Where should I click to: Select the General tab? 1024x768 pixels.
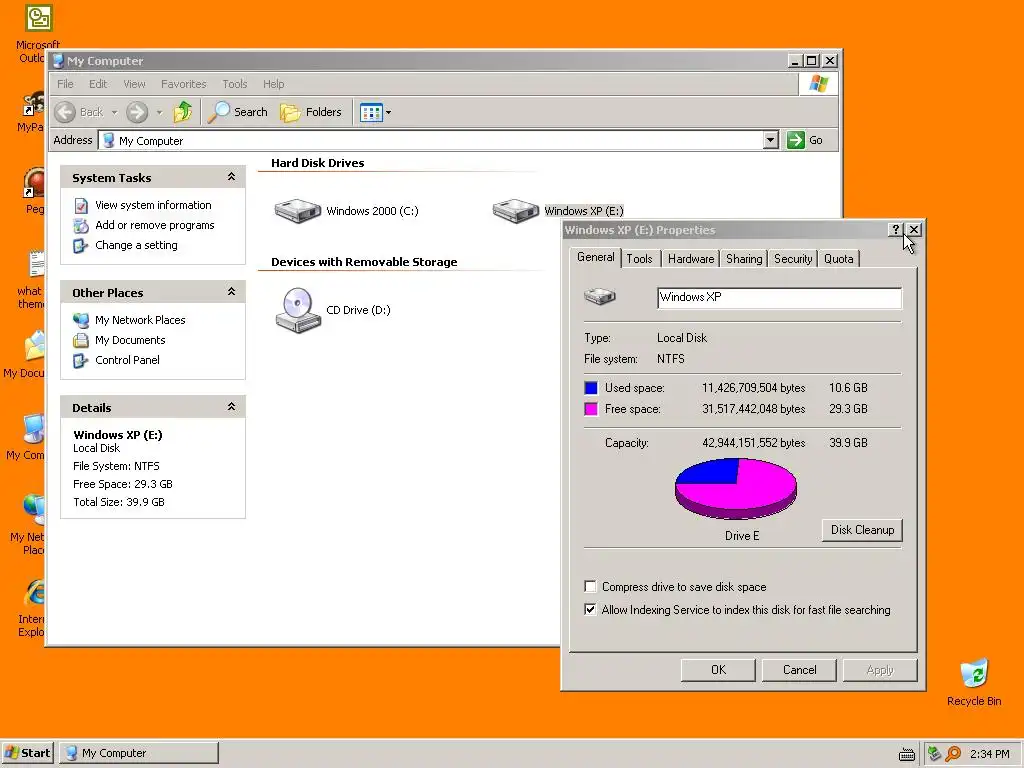pyautogui.click(x=596, y=257)
